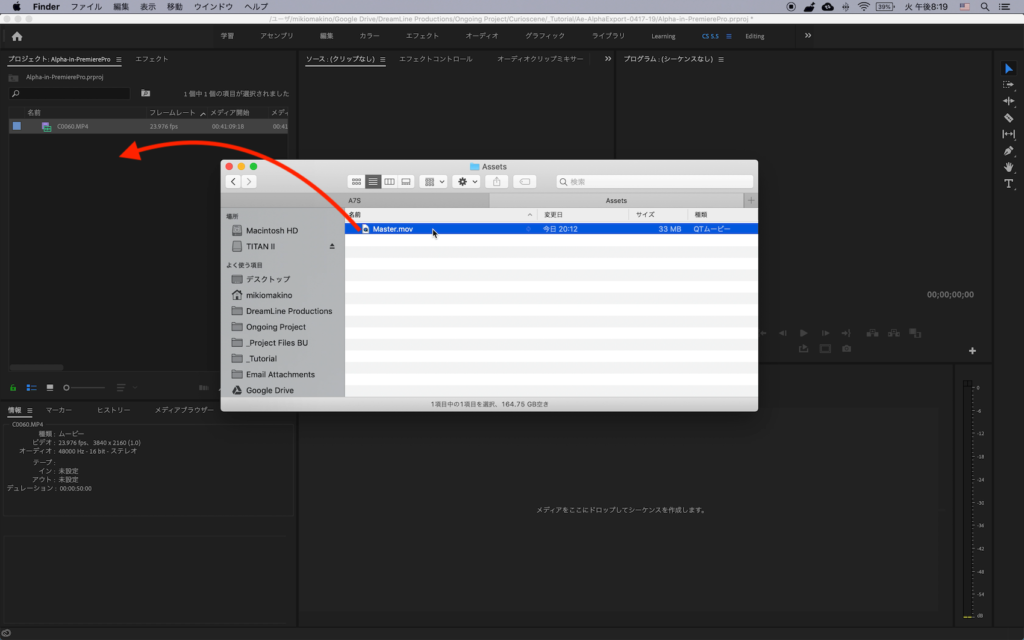The height and width of the screenshot is (640, 1024).
Task: Select Master.mov file in Finder
Action: (551, 229)
